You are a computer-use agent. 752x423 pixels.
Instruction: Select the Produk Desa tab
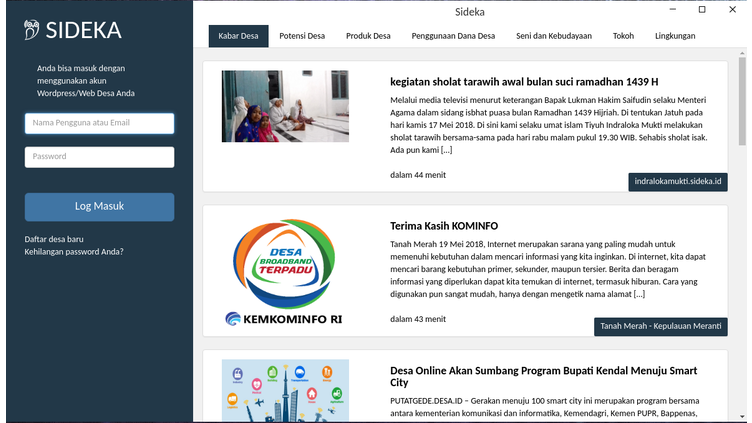click(x=368, y=36)
